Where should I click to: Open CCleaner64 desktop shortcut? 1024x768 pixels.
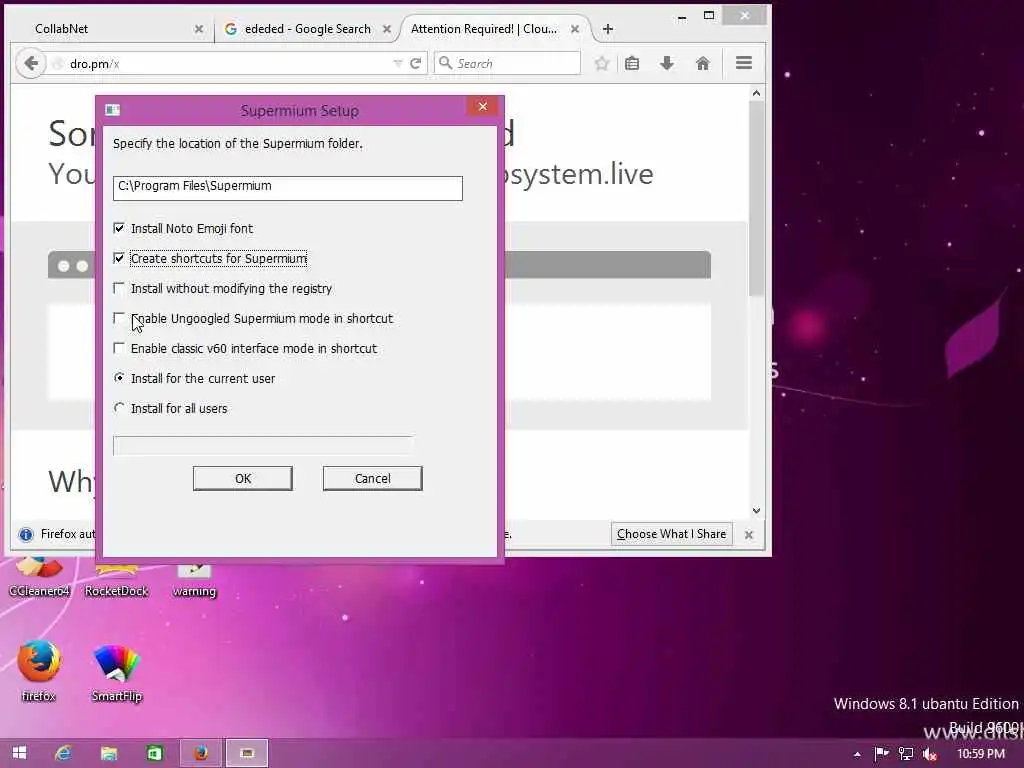click(39, 576)
